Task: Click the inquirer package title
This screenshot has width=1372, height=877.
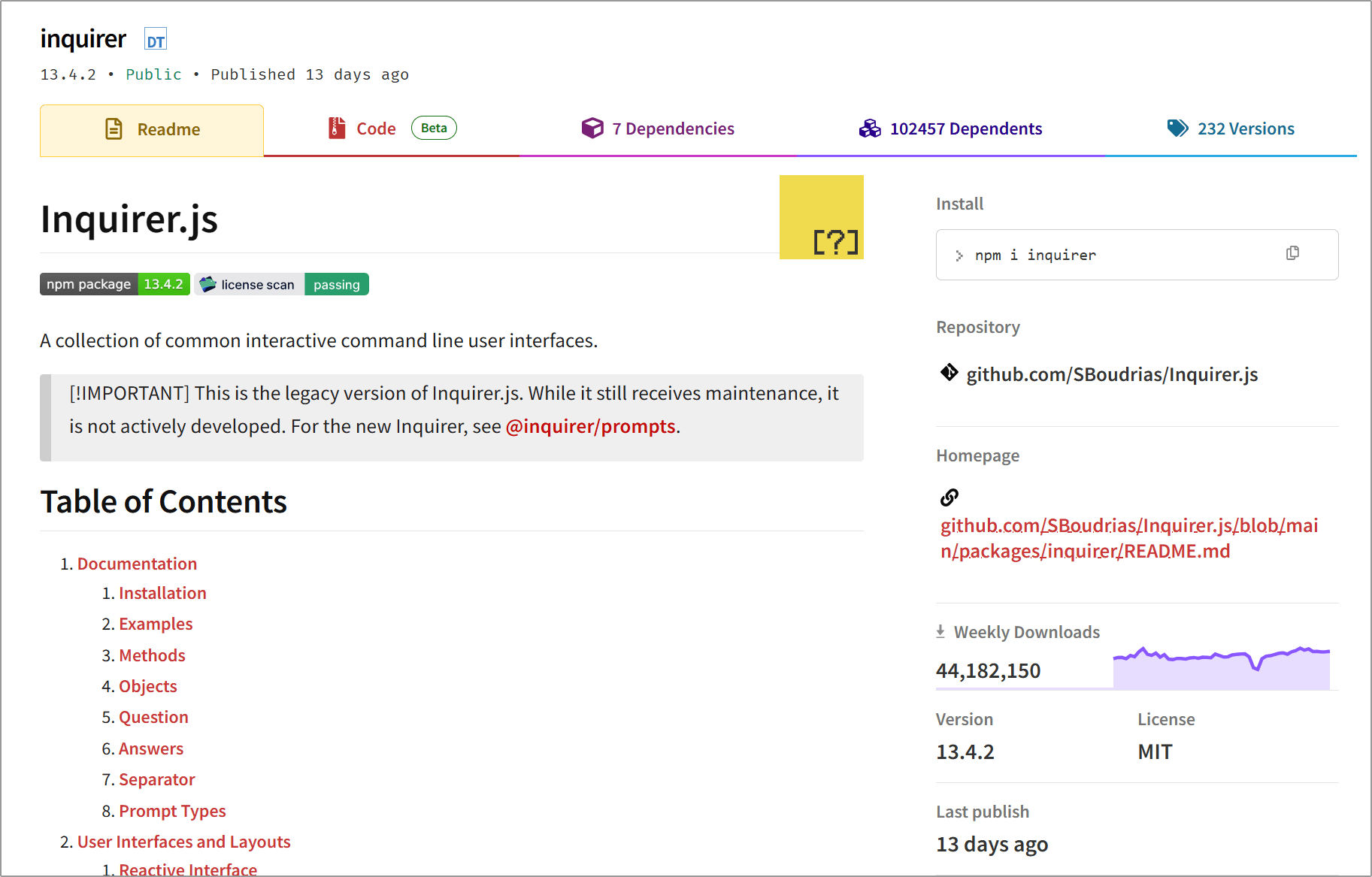Action: [x=83, y=38]
